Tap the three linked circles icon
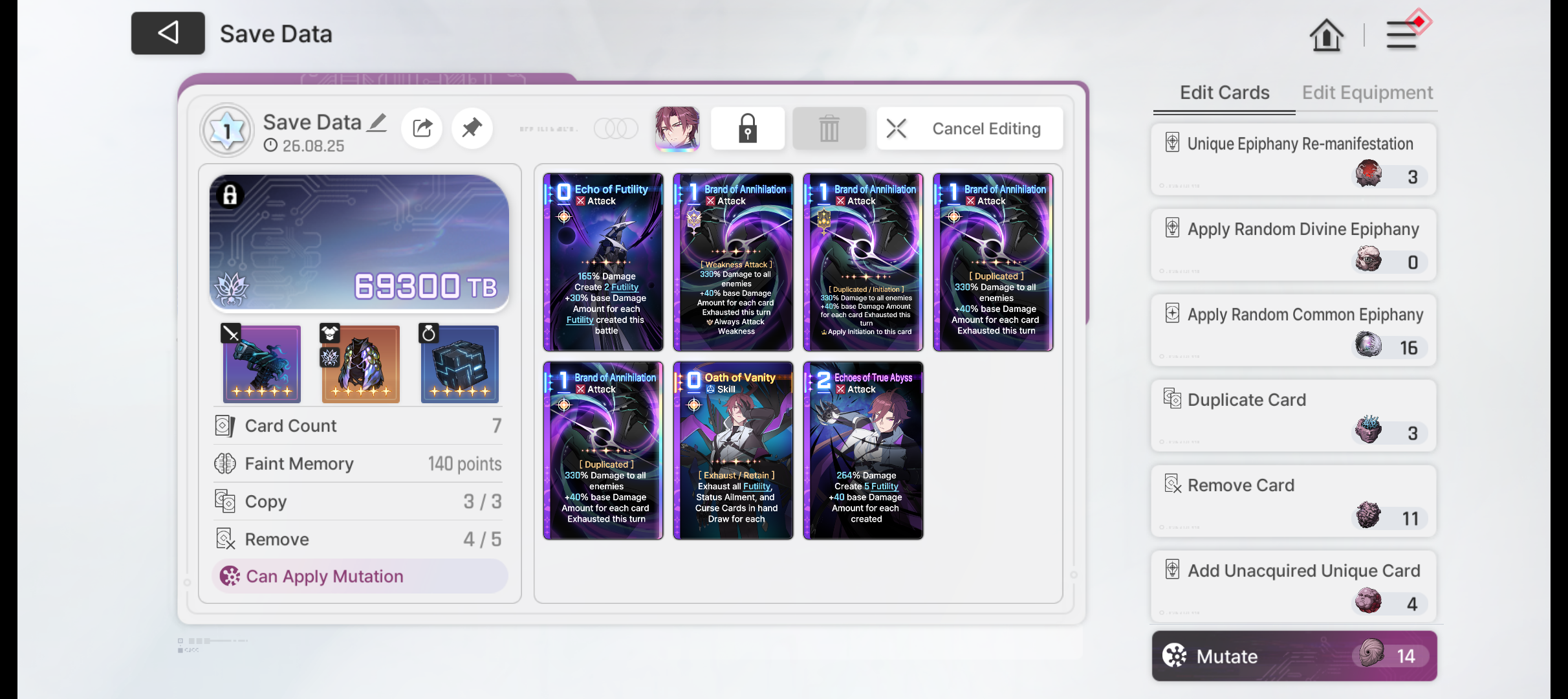The image size is (1568, 699). pos(616,128)
